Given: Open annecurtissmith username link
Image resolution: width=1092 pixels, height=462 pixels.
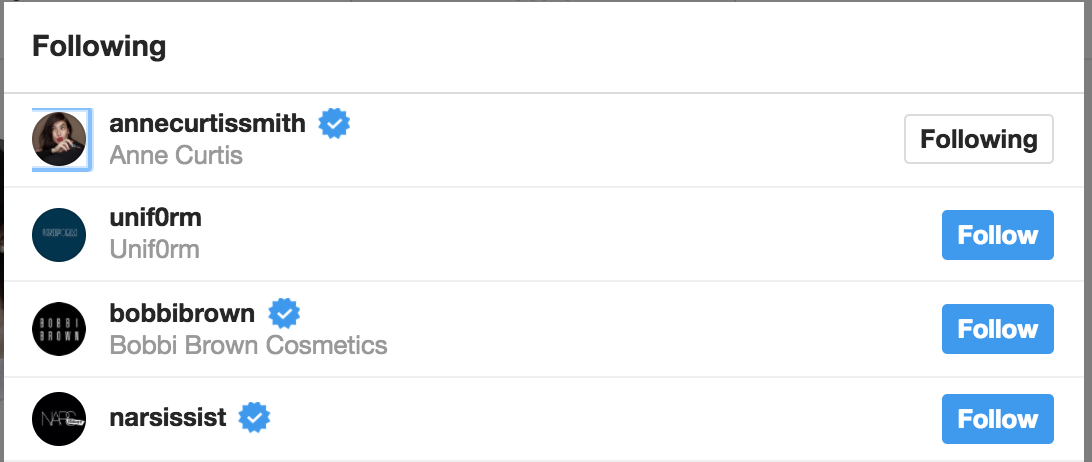Looking at the screenshot, I should [207, 124].
